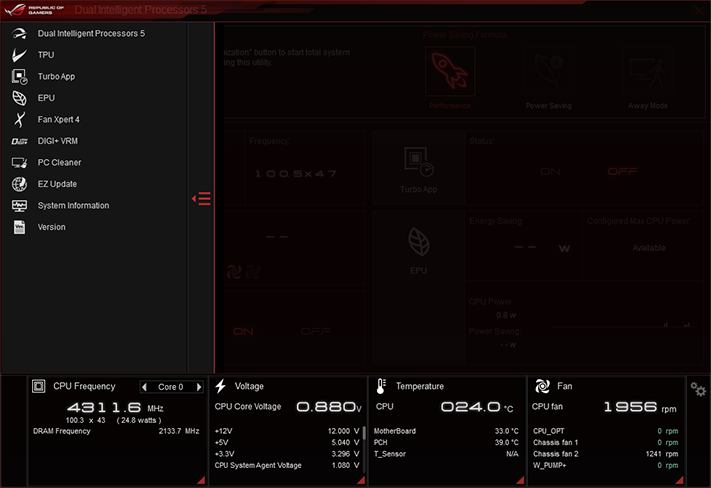The image size is (711, 488).
Task: Click the EZ Update globe icon
Action: [19, 184]
